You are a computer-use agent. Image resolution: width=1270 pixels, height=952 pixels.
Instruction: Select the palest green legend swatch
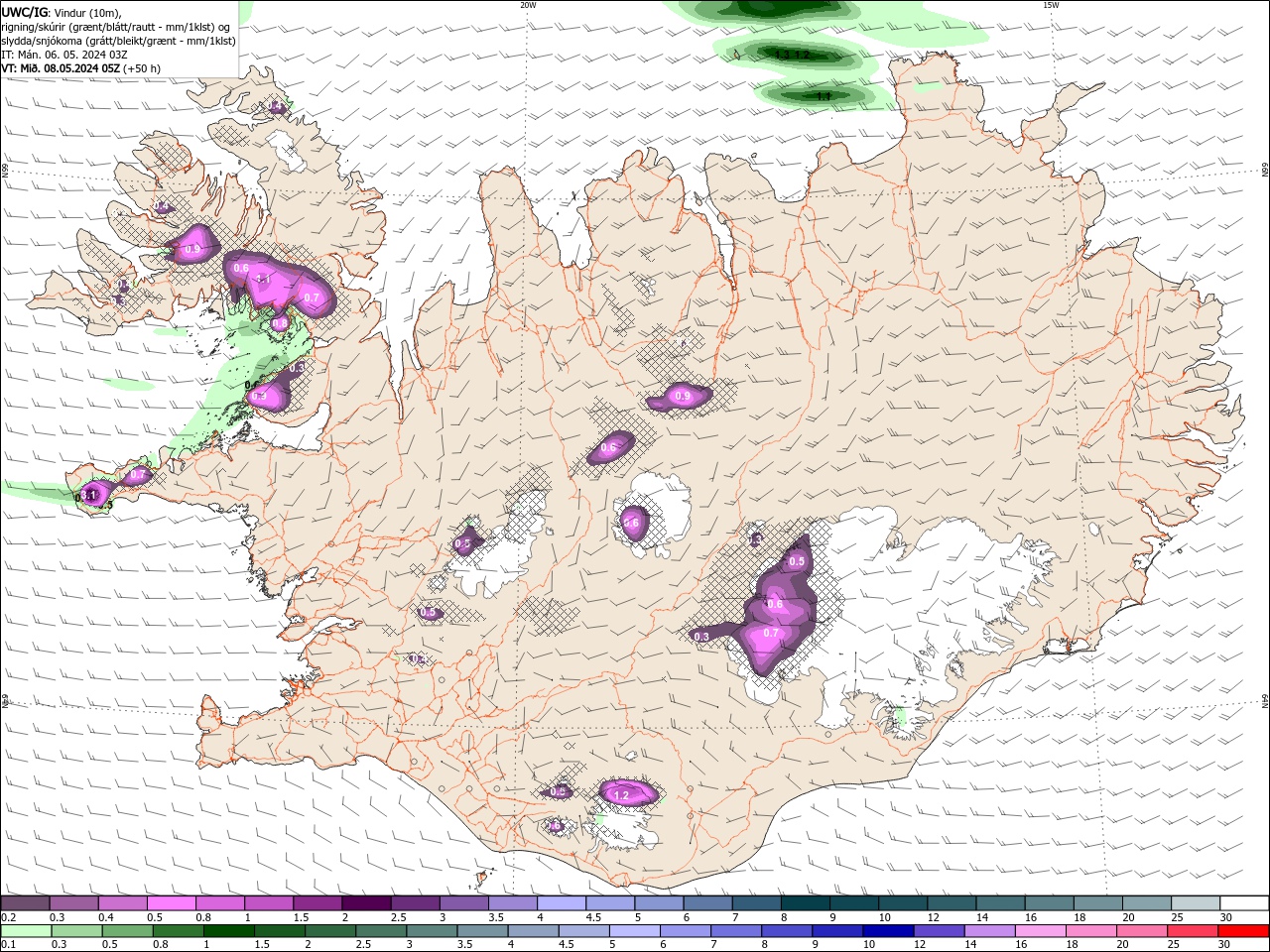pyautogui.click(x=26, y=931)
